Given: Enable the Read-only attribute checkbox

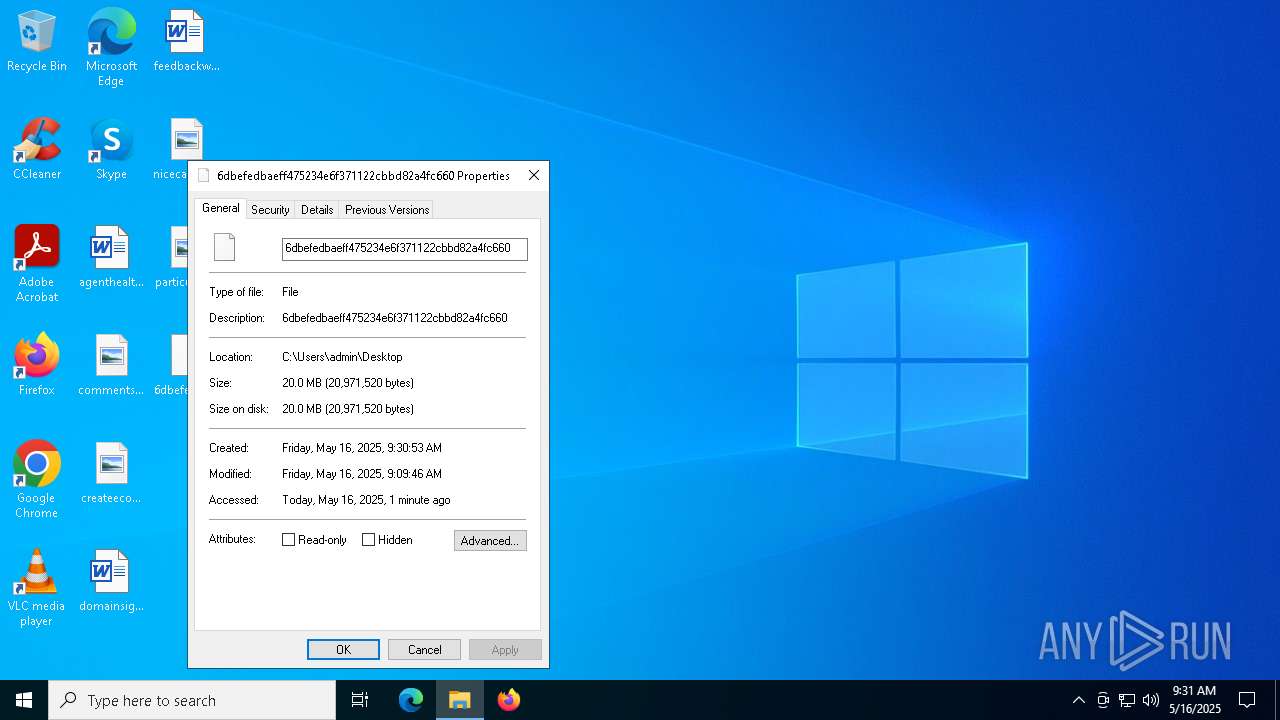Looking at the screenshot, I should tap(289, 540).
